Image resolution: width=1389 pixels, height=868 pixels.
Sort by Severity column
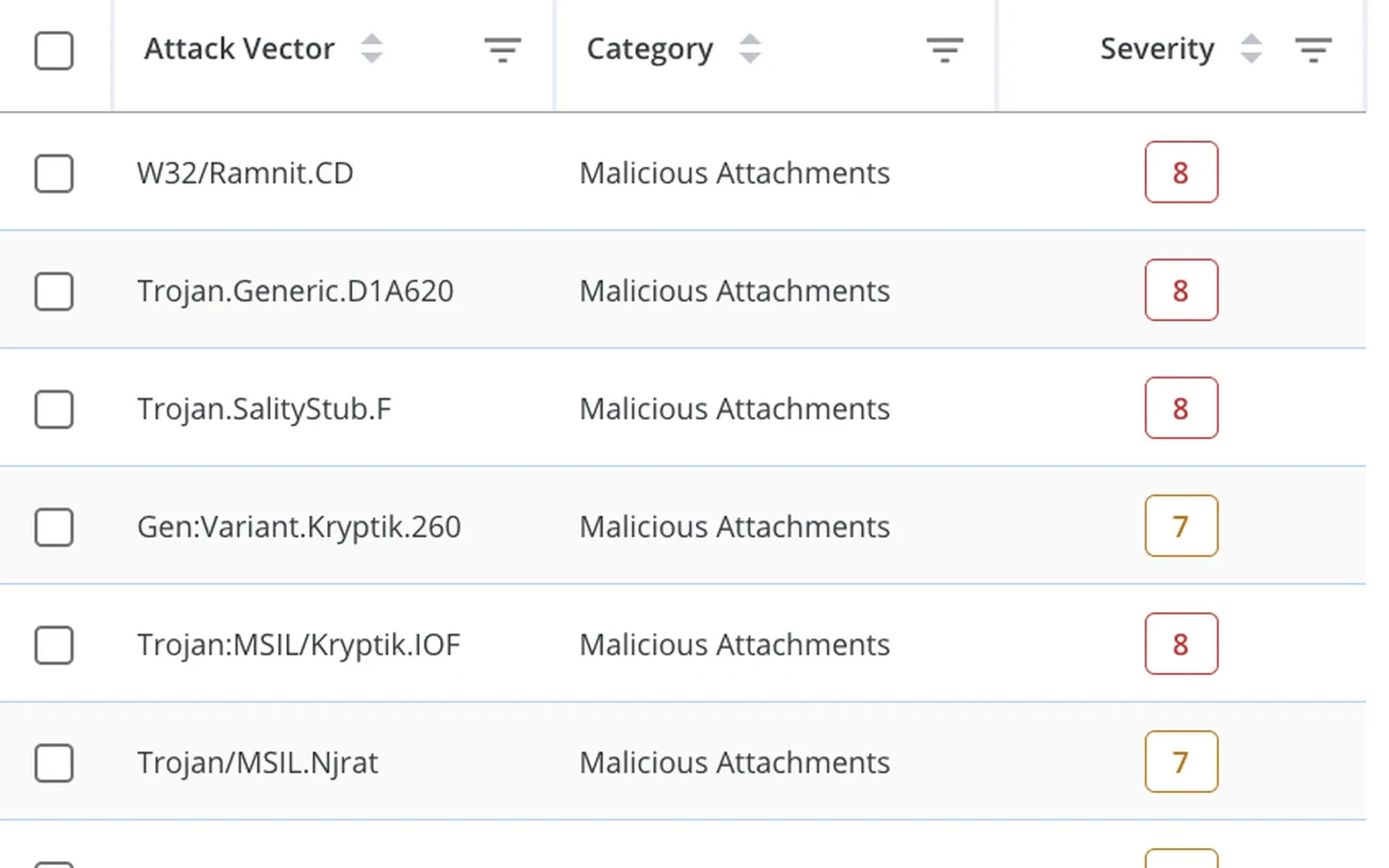pyautogui.click(x=1251, y=49)
